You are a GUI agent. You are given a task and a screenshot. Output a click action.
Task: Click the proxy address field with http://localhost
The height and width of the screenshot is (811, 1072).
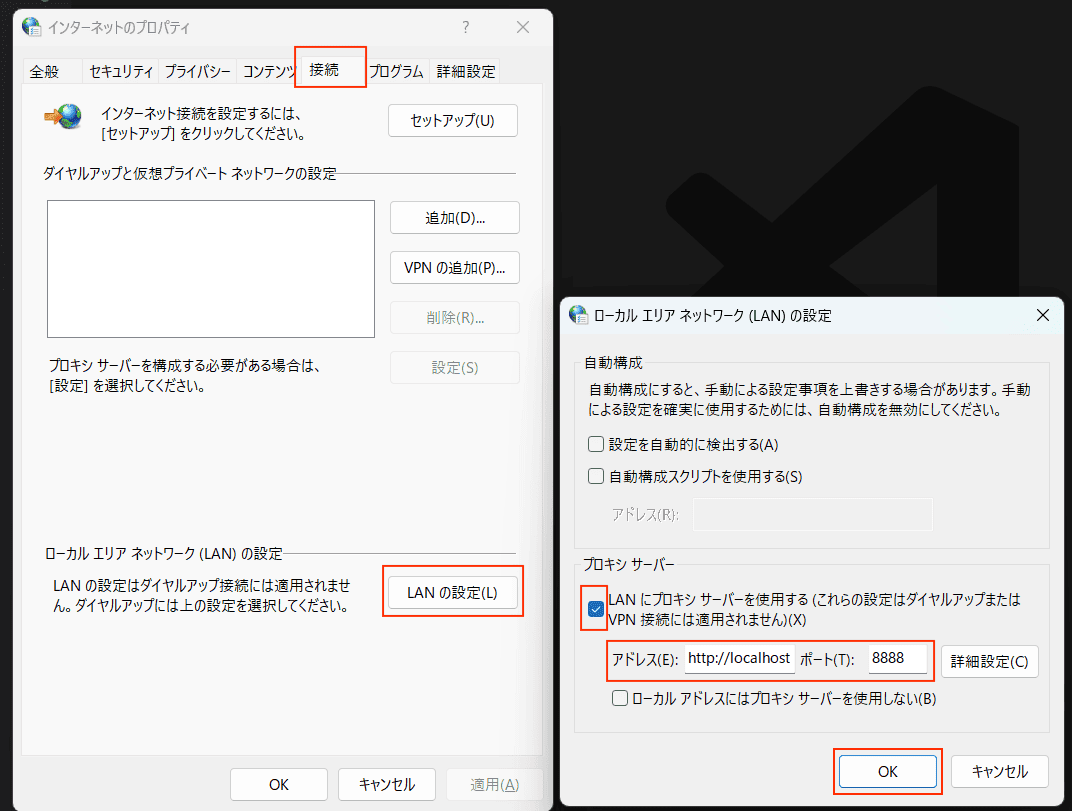click(740, 659)
